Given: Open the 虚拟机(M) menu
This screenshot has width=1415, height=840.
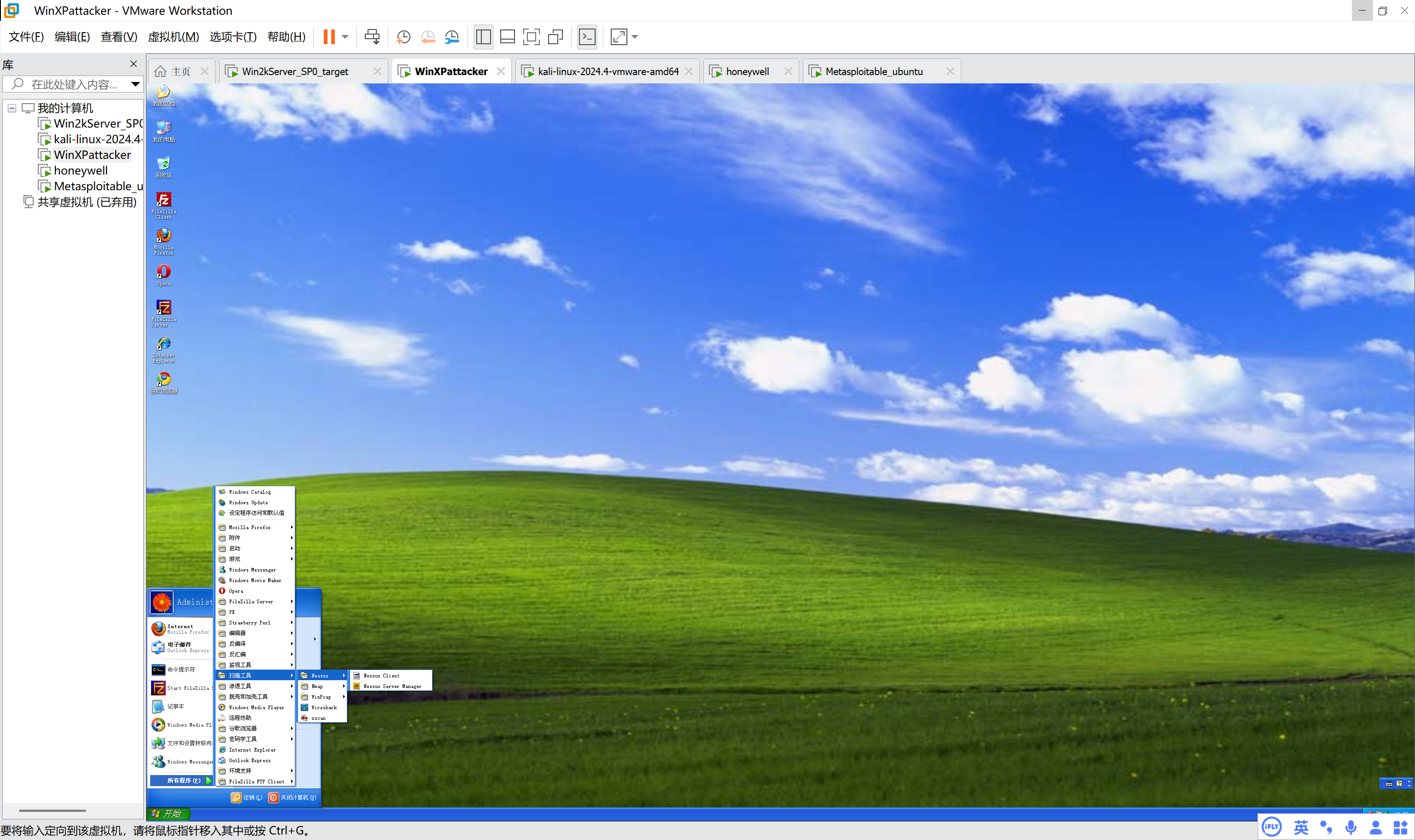Looking at the screenshot, I should point(173,37).
